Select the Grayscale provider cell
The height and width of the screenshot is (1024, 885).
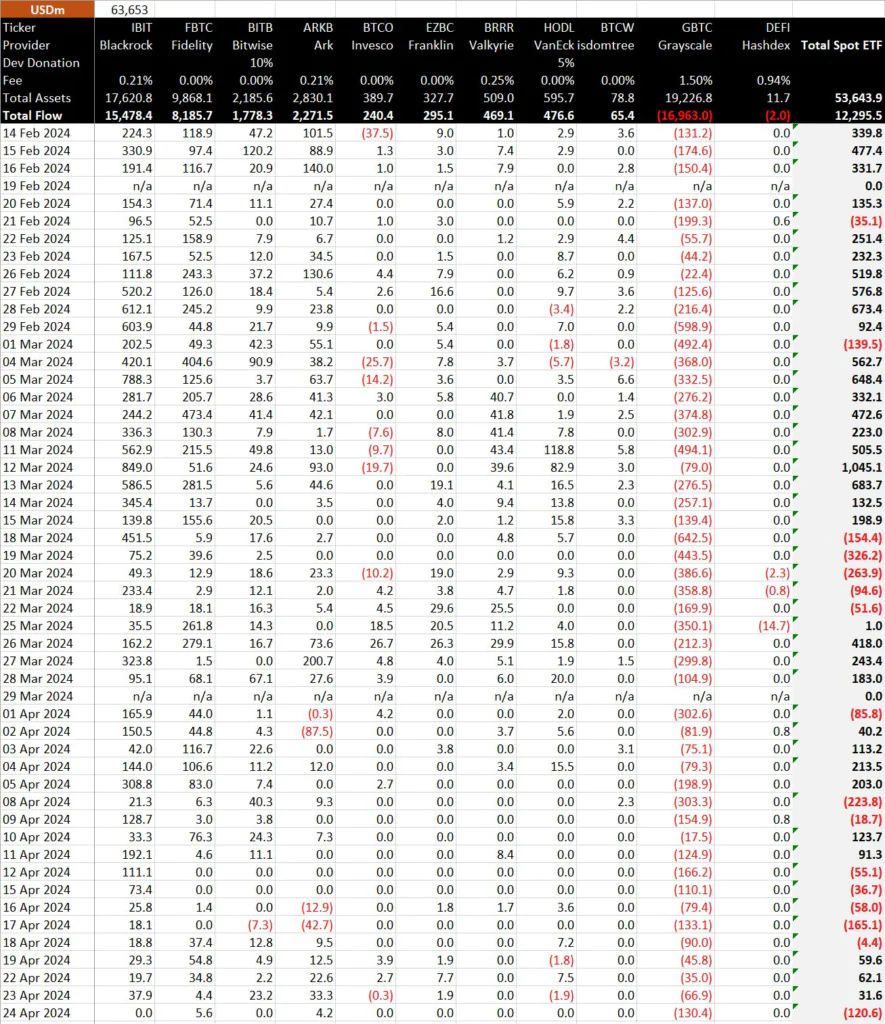685,45
